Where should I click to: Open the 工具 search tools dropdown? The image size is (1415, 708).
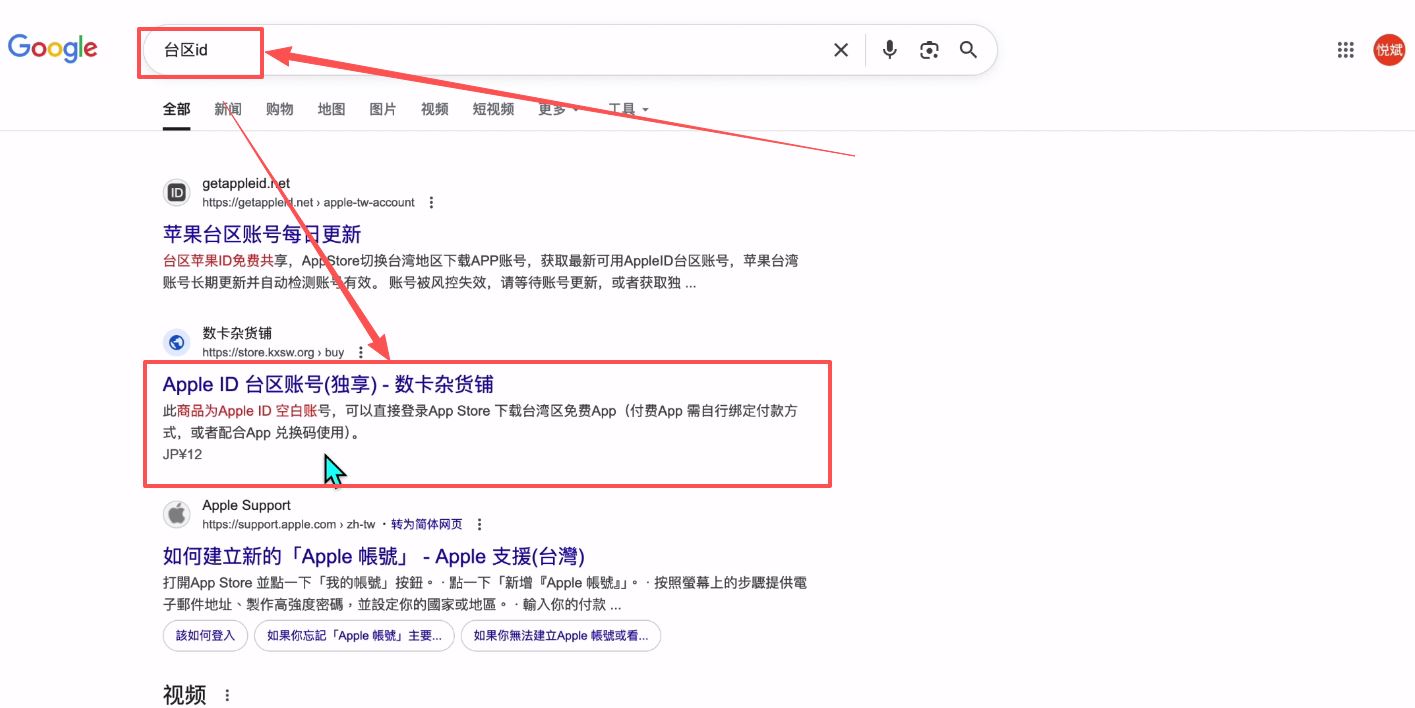coord(623,110)
